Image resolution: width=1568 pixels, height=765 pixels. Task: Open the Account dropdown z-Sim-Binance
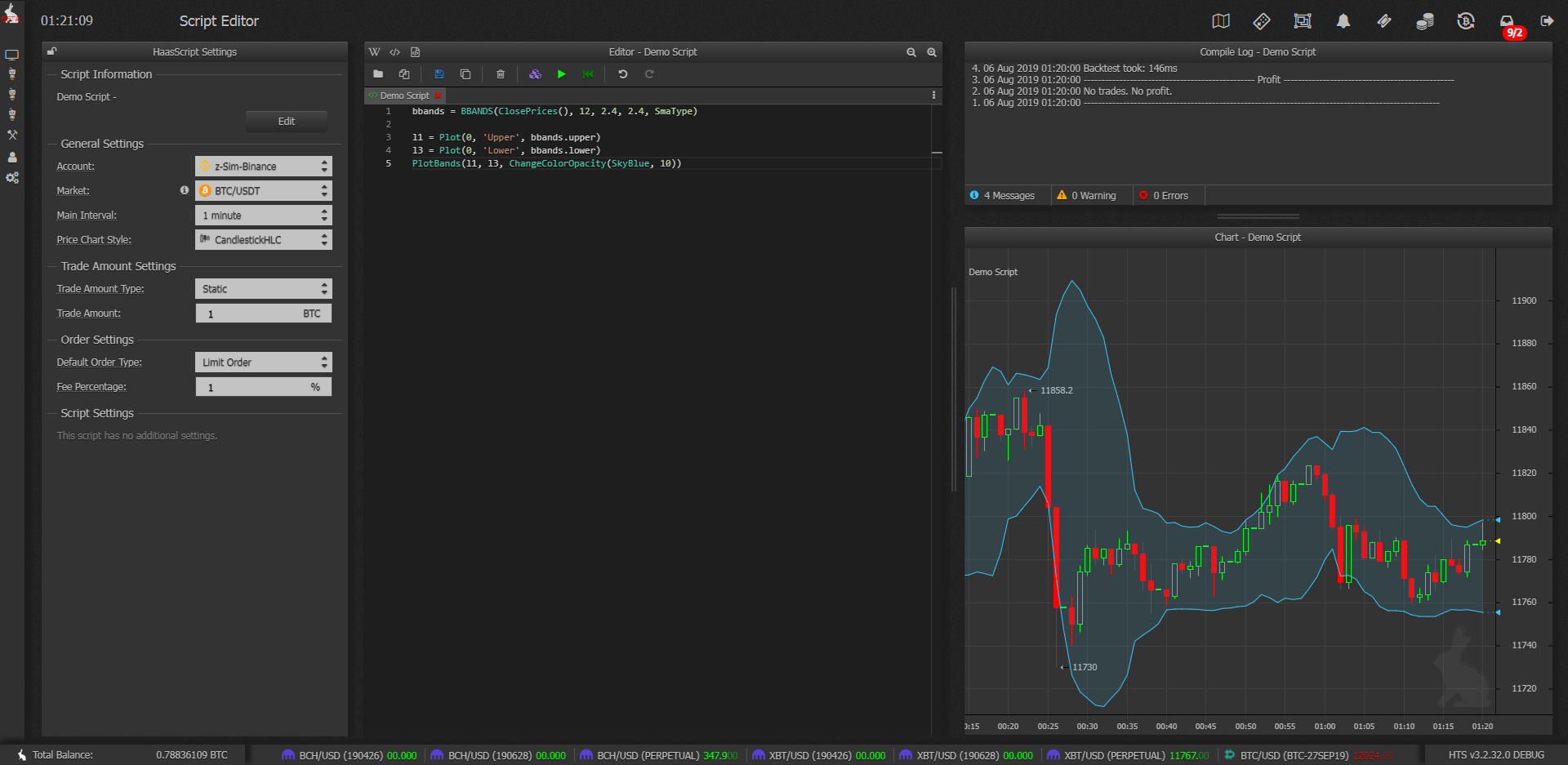(263, 166)
